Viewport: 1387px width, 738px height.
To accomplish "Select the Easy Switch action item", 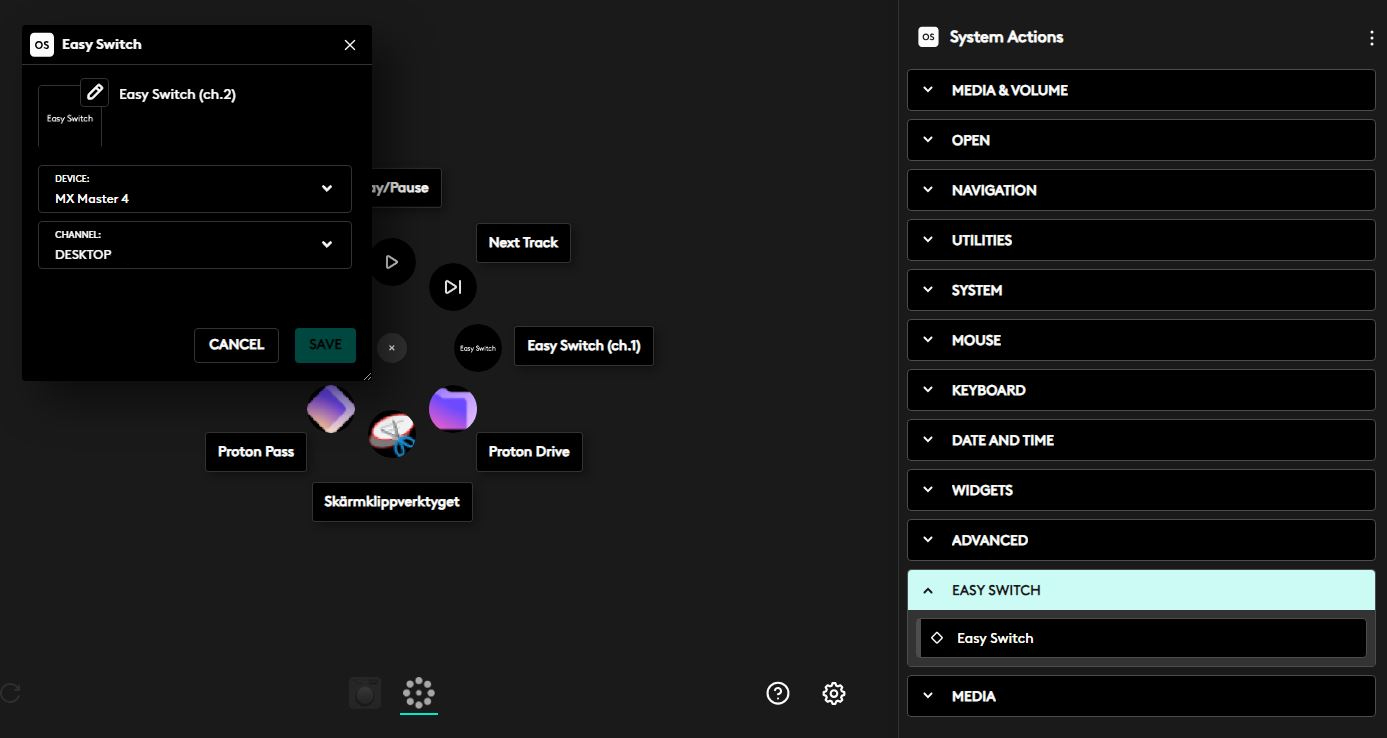I will (1141, 638).
